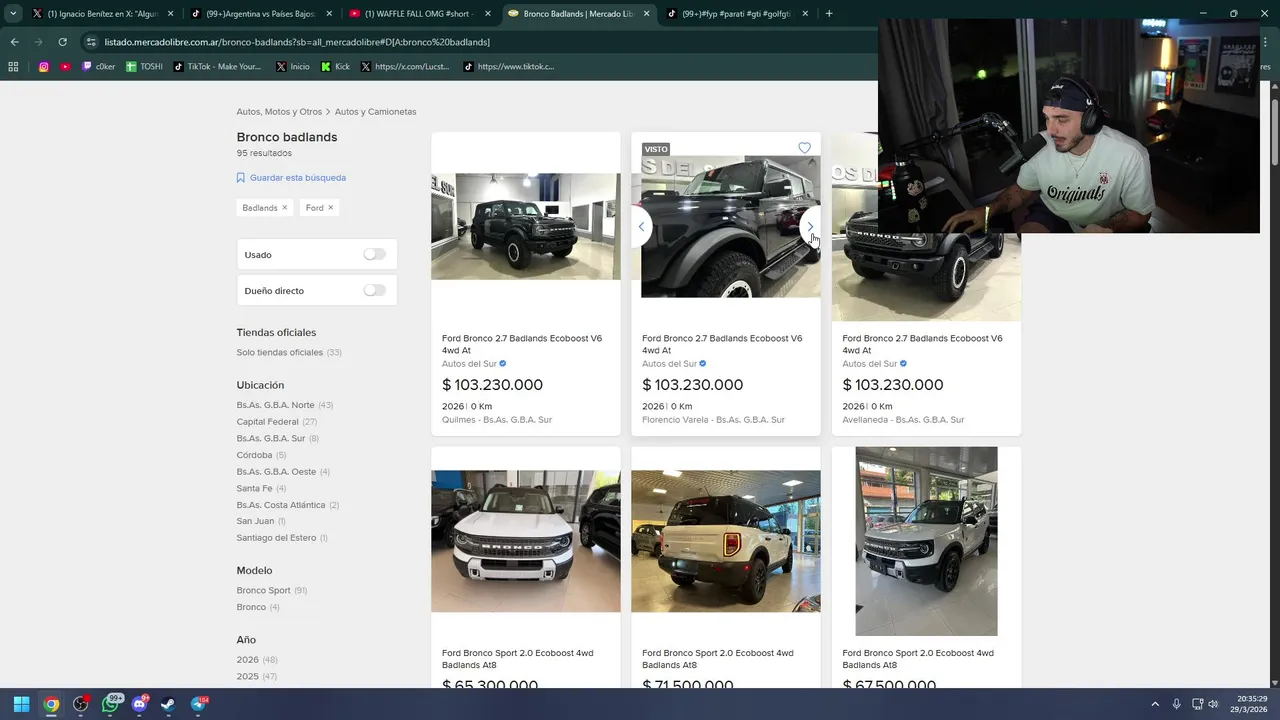Open the site information icon in address bar
The width and height of the screenshot is (1280, 720).
click(91, 42)
